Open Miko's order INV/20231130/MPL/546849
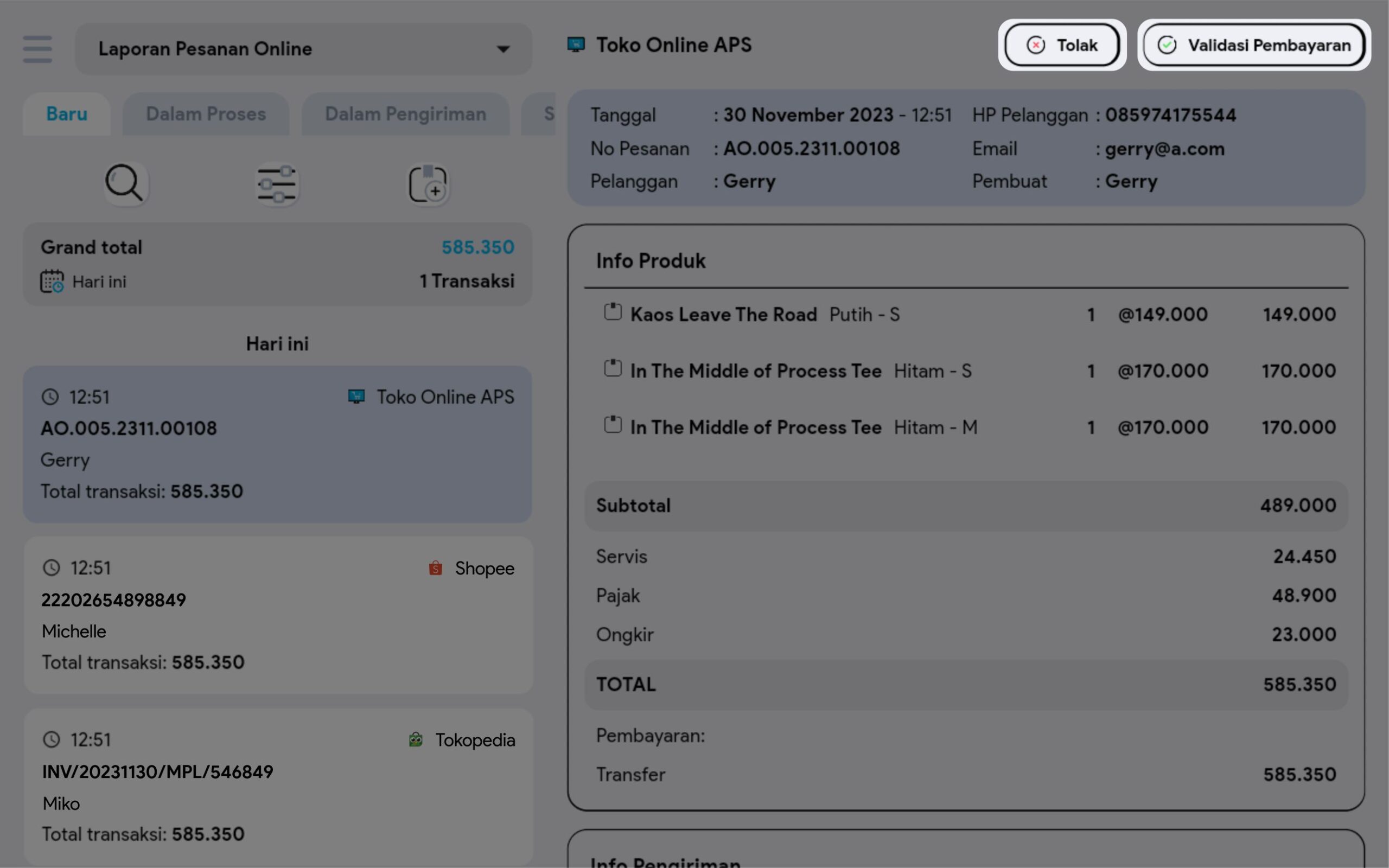Viewport: 1389px width, 868px height. pos(278,787)
